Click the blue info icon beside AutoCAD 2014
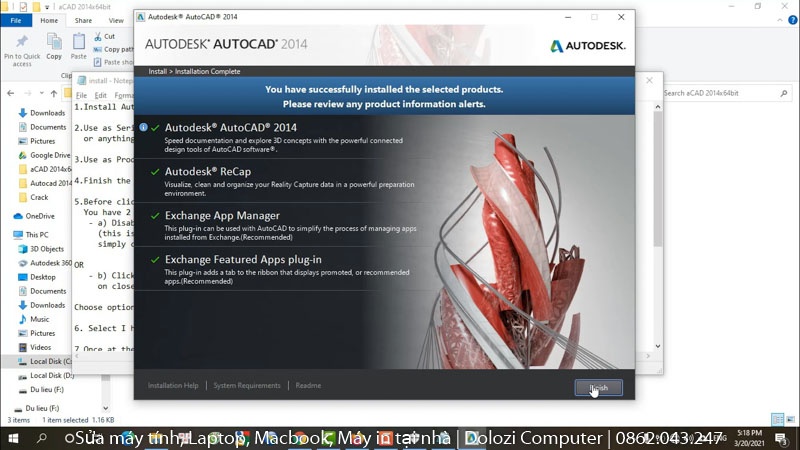 coord(143,127)
